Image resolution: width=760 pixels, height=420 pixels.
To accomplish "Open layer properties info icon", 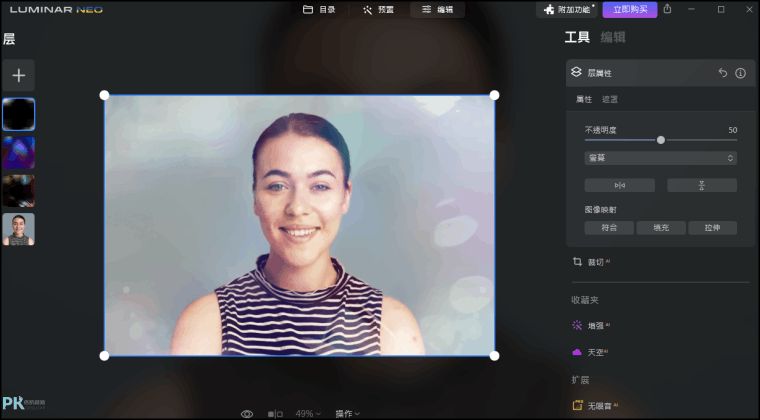I will coord(740,73).
